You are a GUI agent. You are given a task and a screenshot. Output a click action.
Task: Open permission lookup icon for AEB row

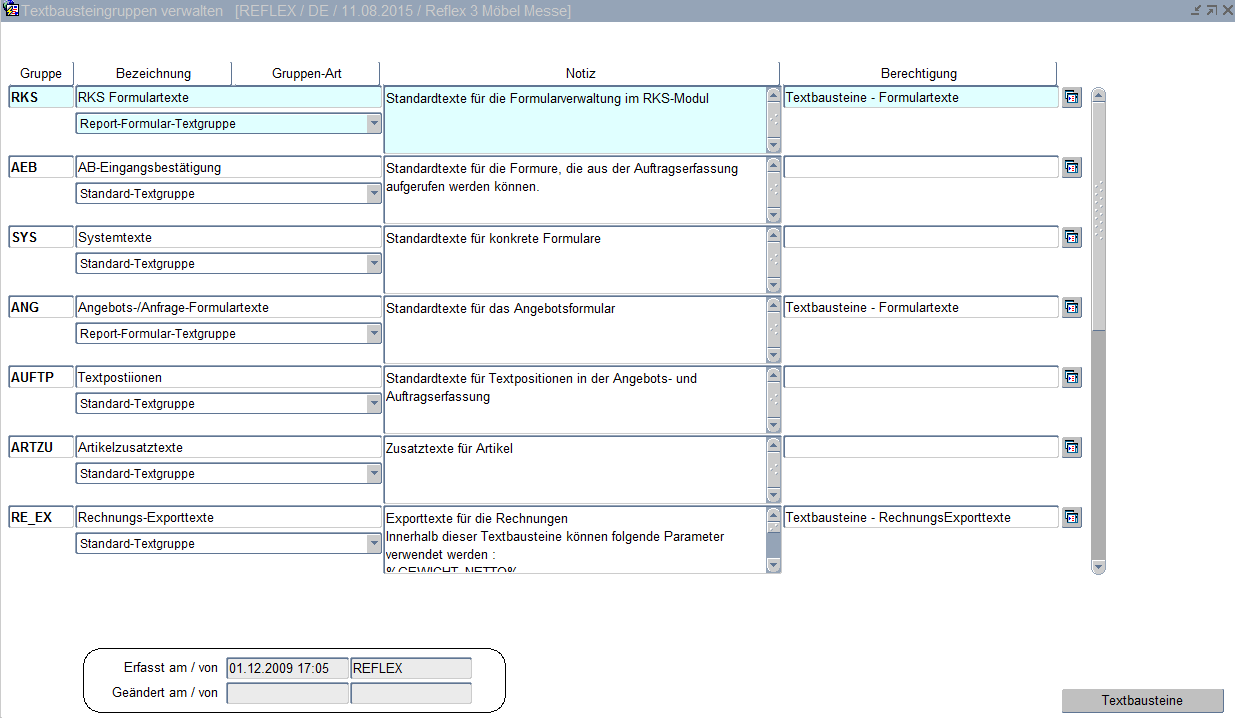coord(1071,168)
